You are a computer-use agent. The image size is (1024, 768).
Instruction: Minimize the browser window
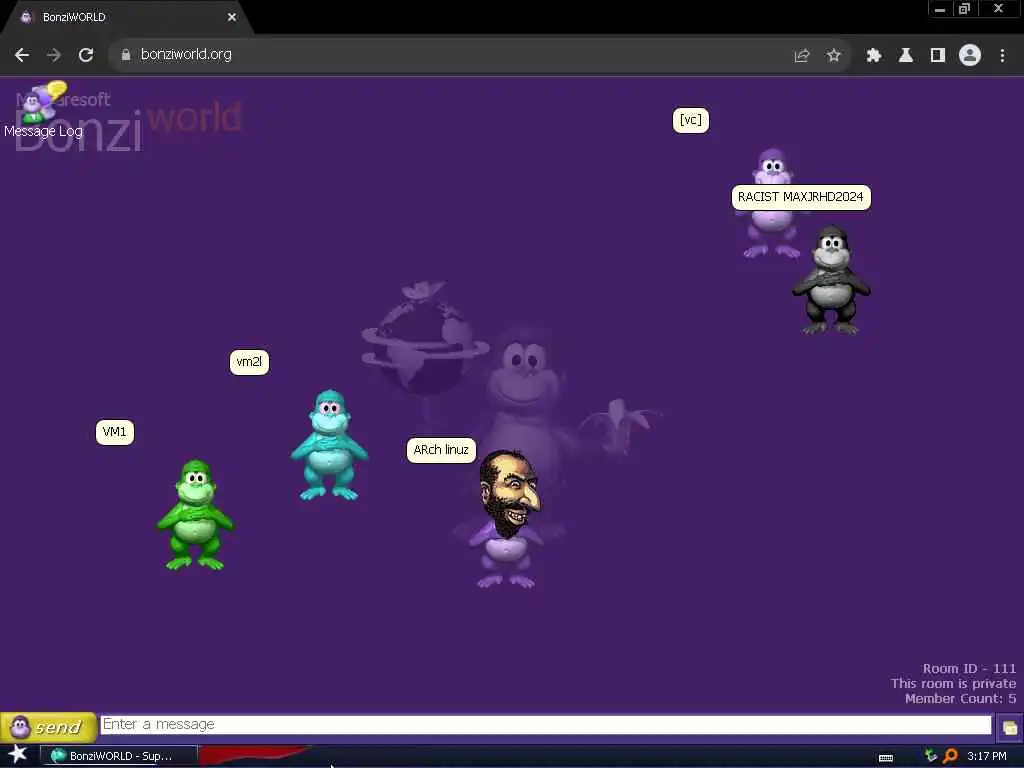940,9
